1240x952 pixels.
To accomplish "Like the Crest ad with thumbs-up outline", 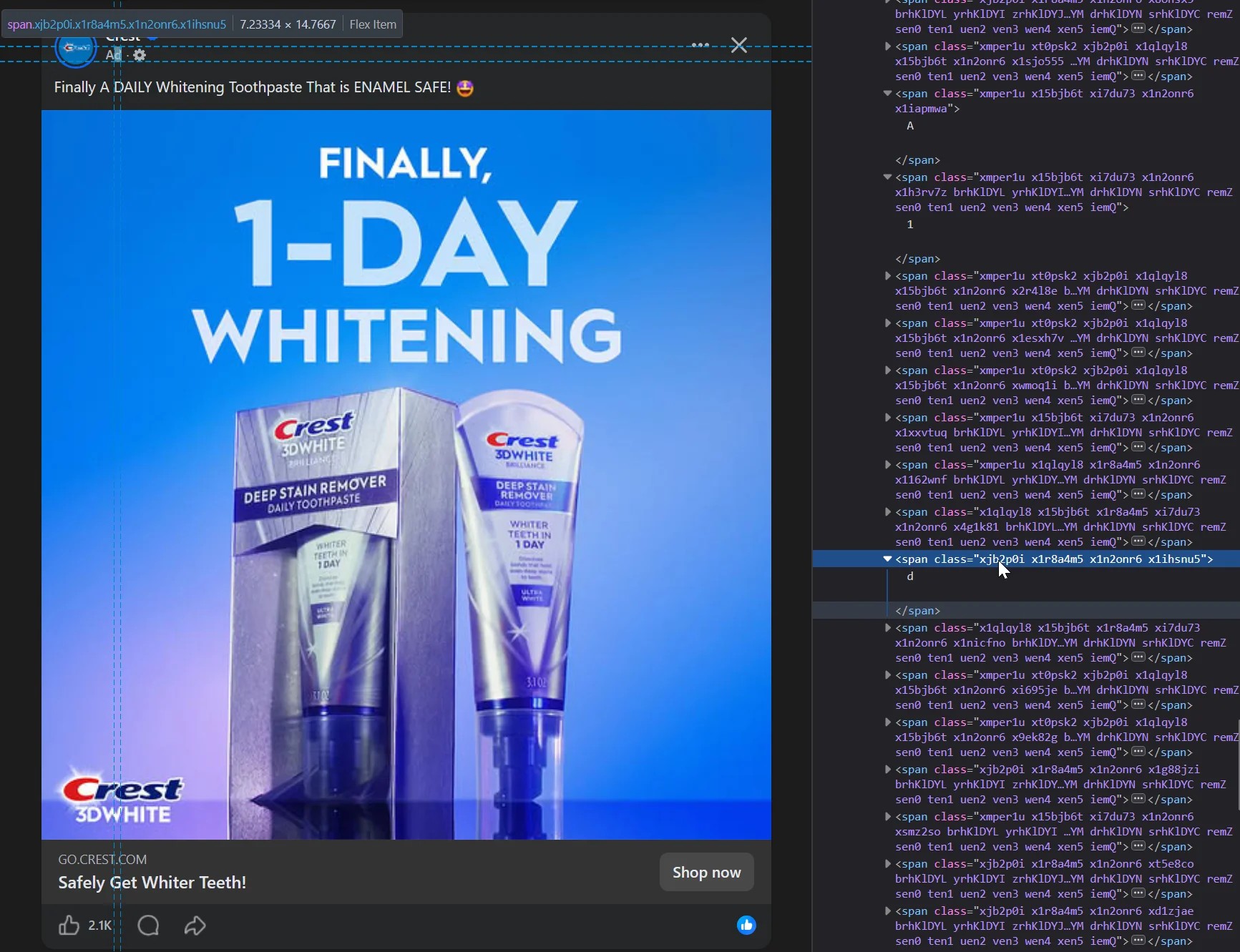I will pos(69,926).
